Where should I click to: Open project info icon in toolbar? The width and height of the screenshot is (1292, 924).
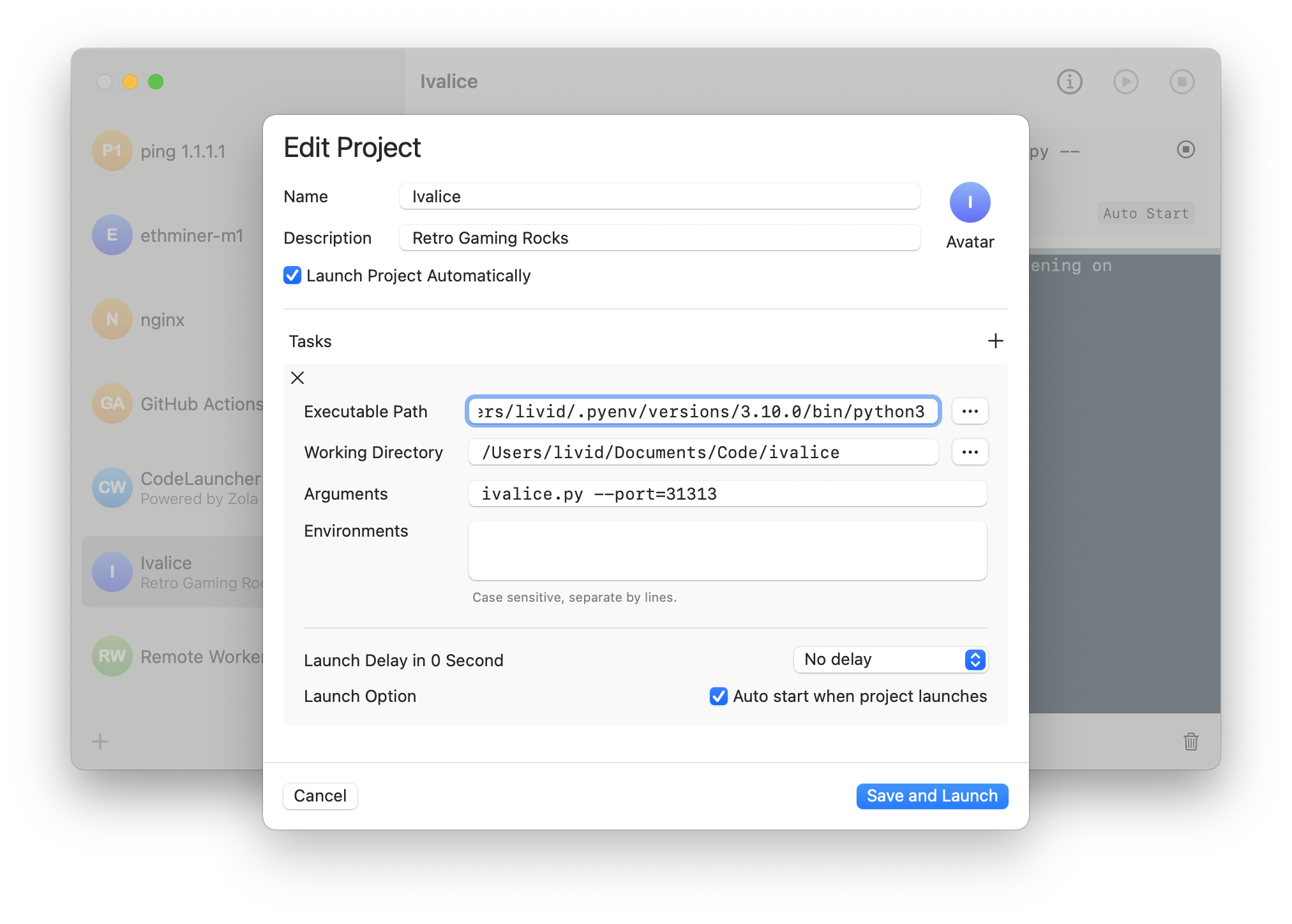coord(1070,82)
